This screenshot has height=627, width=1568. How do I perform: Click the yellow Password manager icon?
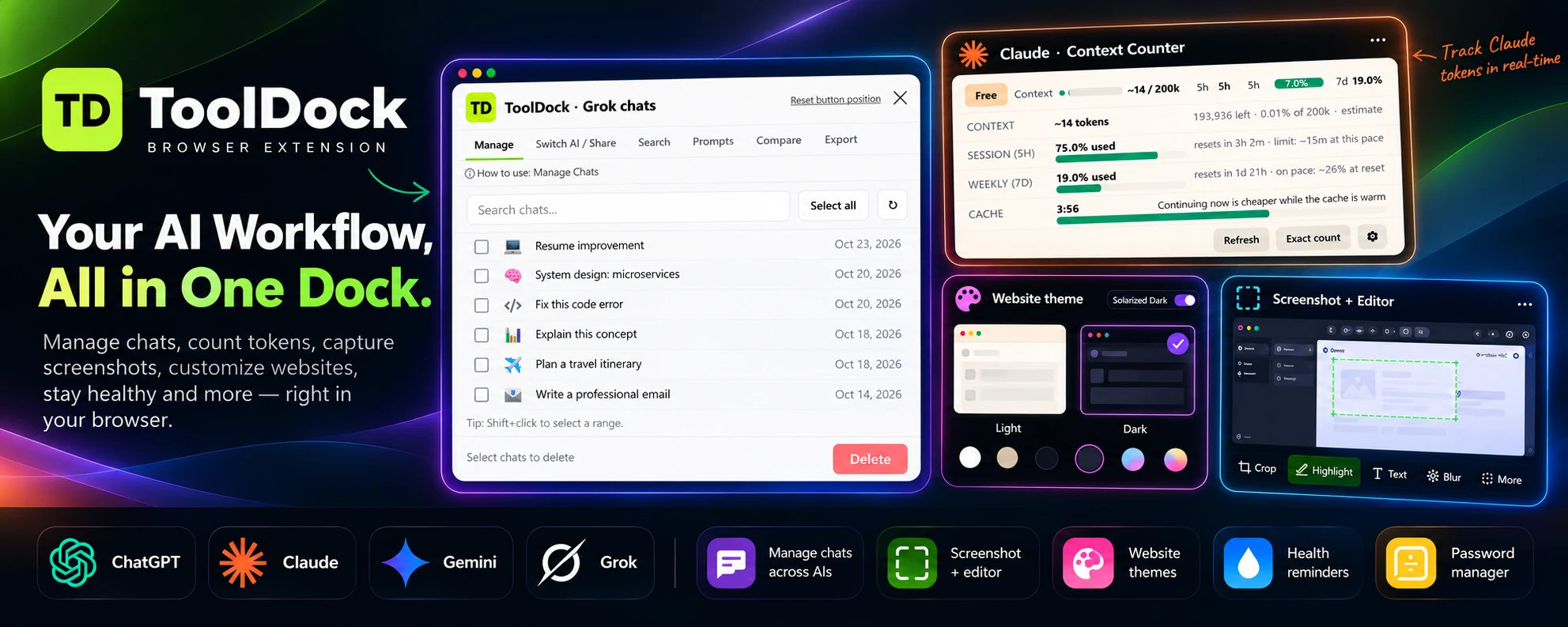(1411, 563)
